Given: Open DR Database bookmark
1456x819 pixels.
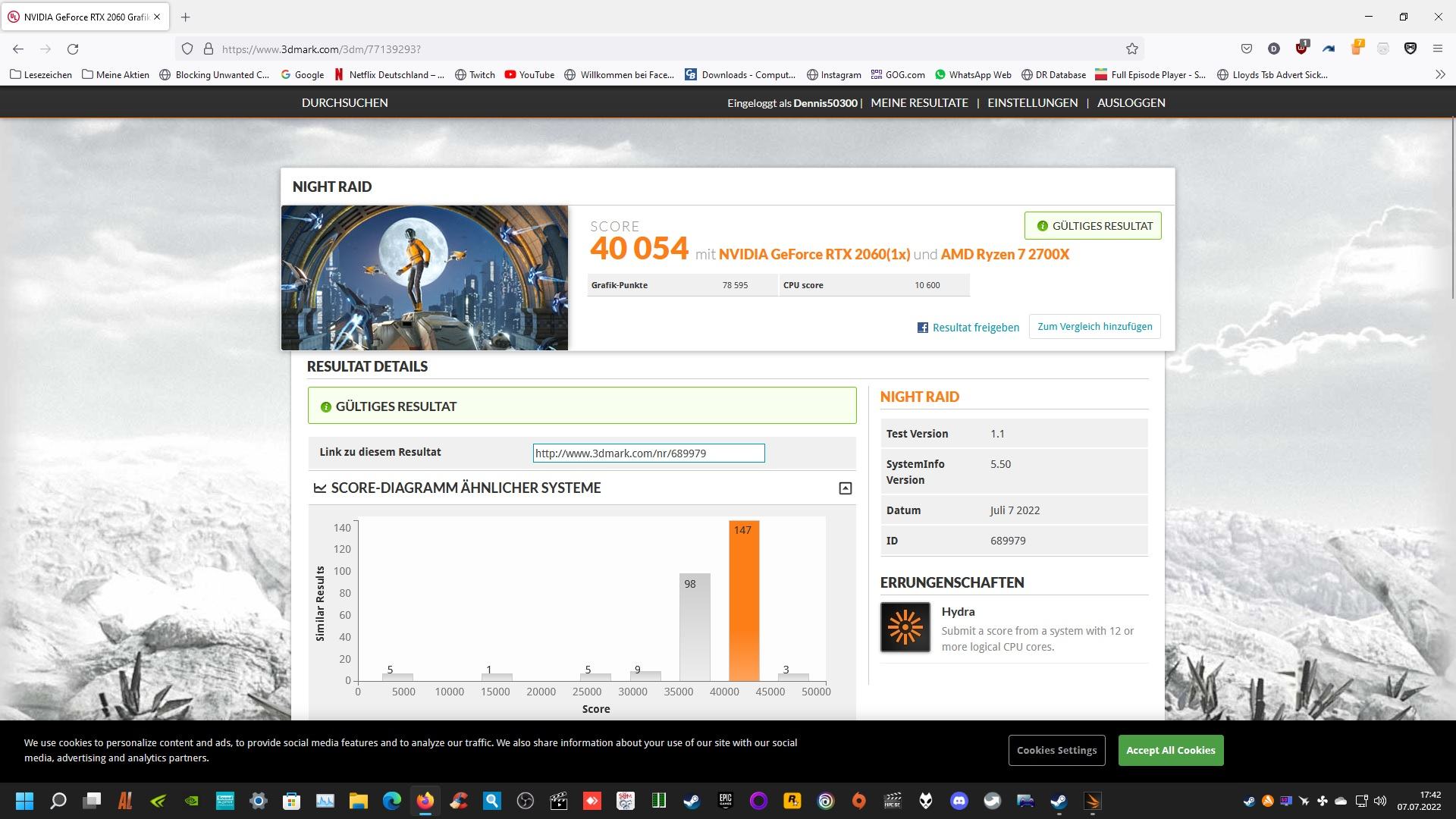Looking at the screenshot, I should tap(1053, 74).
